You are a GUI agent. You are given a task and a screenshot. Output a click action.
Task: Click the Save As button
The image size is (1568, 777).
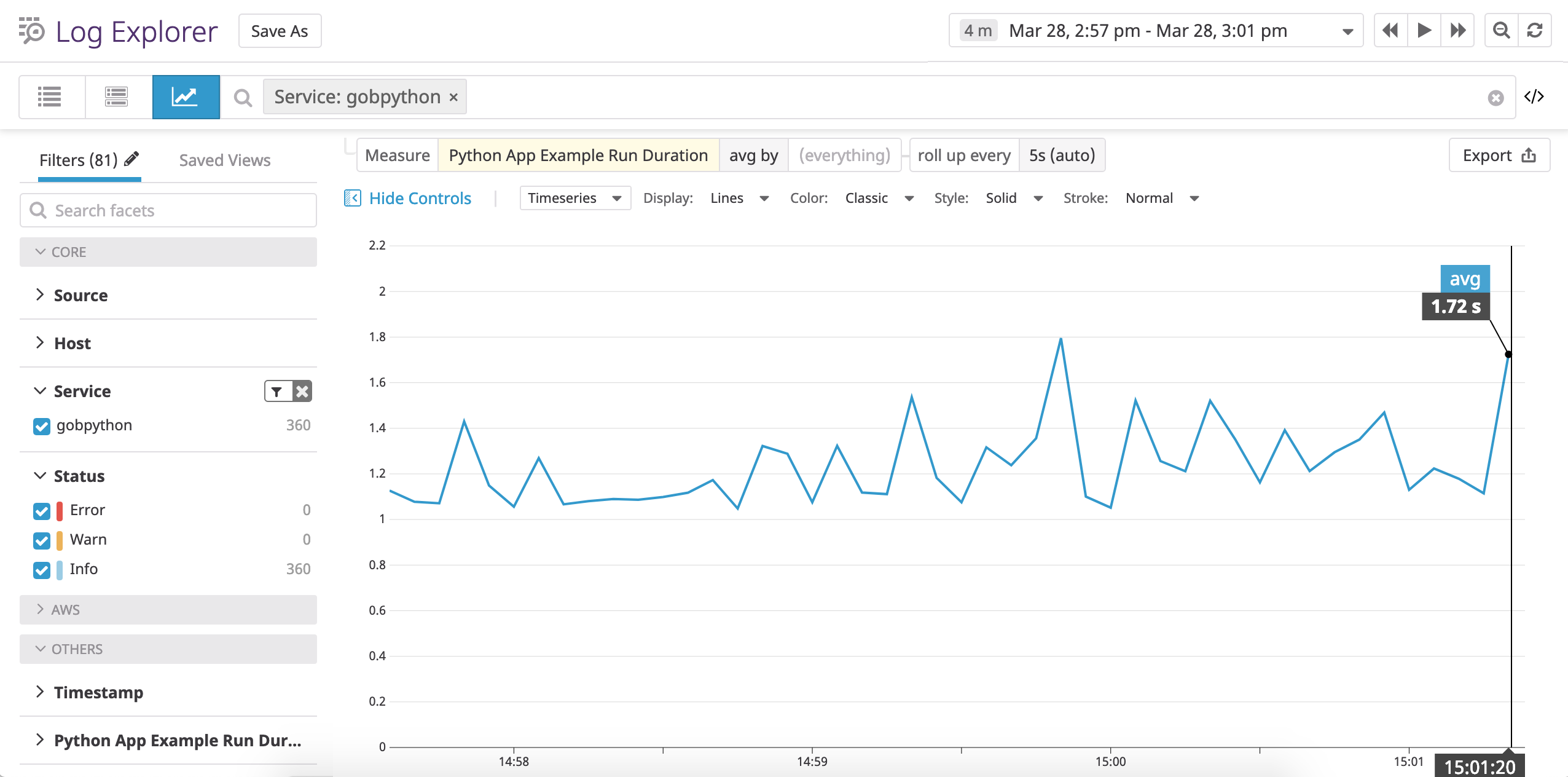pyautogui.click(x=279, y=30)
